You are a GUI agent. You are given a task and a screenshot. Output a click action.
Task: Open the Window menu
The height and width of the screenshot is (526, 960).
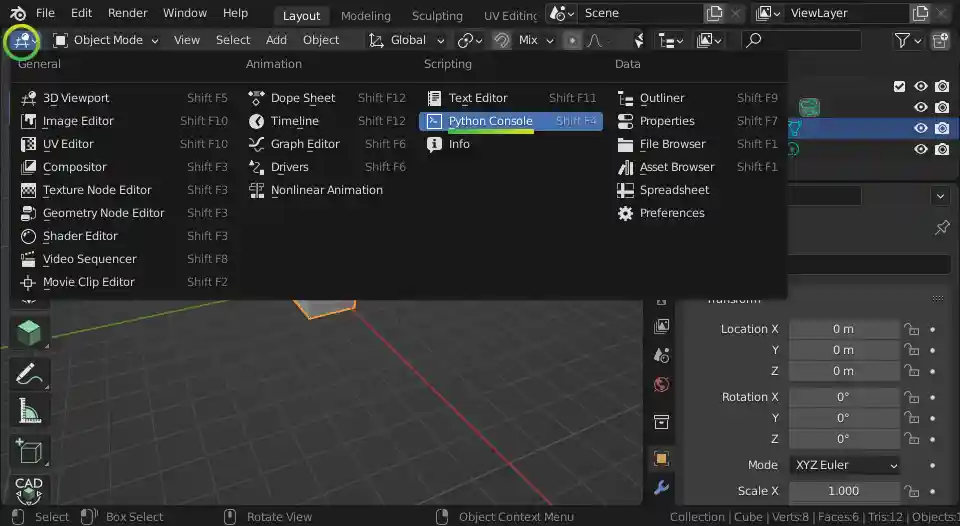(184, 13)
